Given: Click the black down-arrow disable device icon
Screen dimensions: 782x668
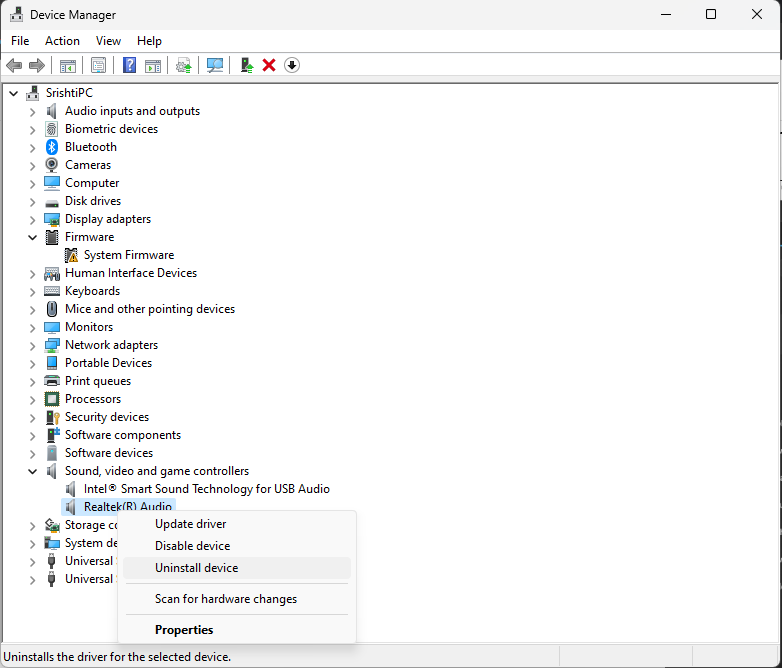Looking at the screenshot, I should pos(292,65).
